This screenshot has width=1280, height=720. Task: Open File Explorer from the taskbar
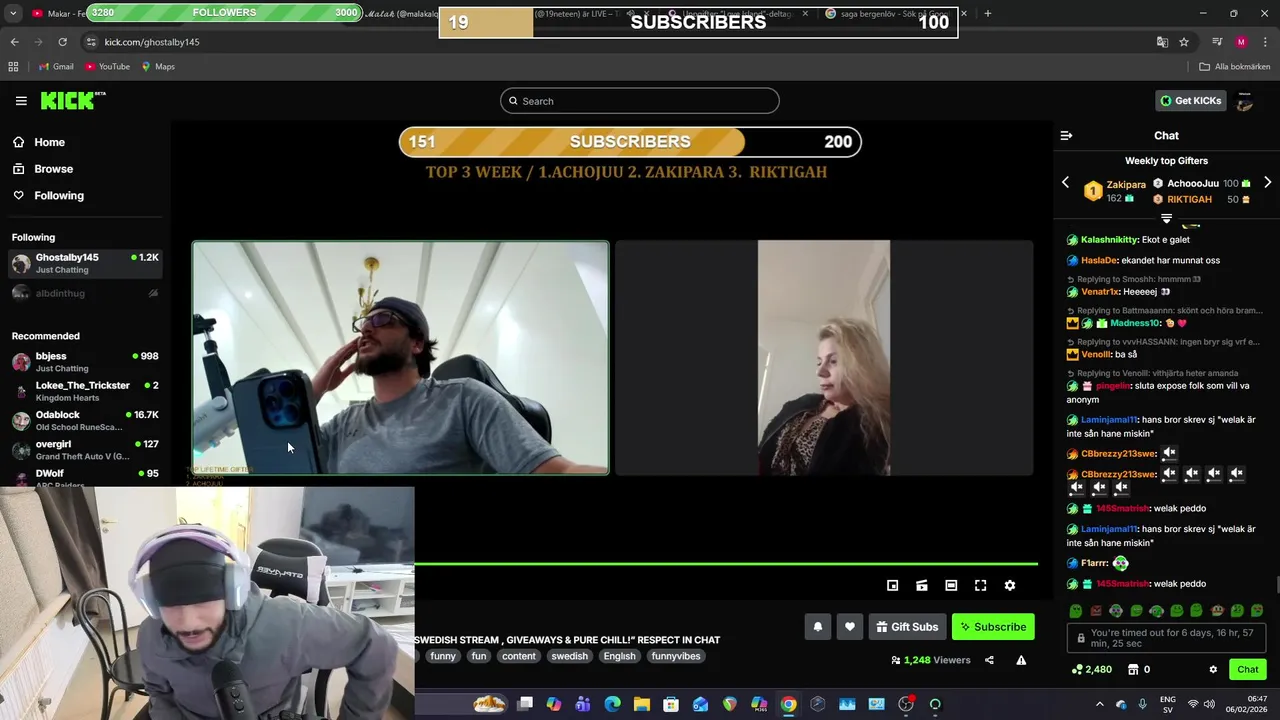coord(642,704)
